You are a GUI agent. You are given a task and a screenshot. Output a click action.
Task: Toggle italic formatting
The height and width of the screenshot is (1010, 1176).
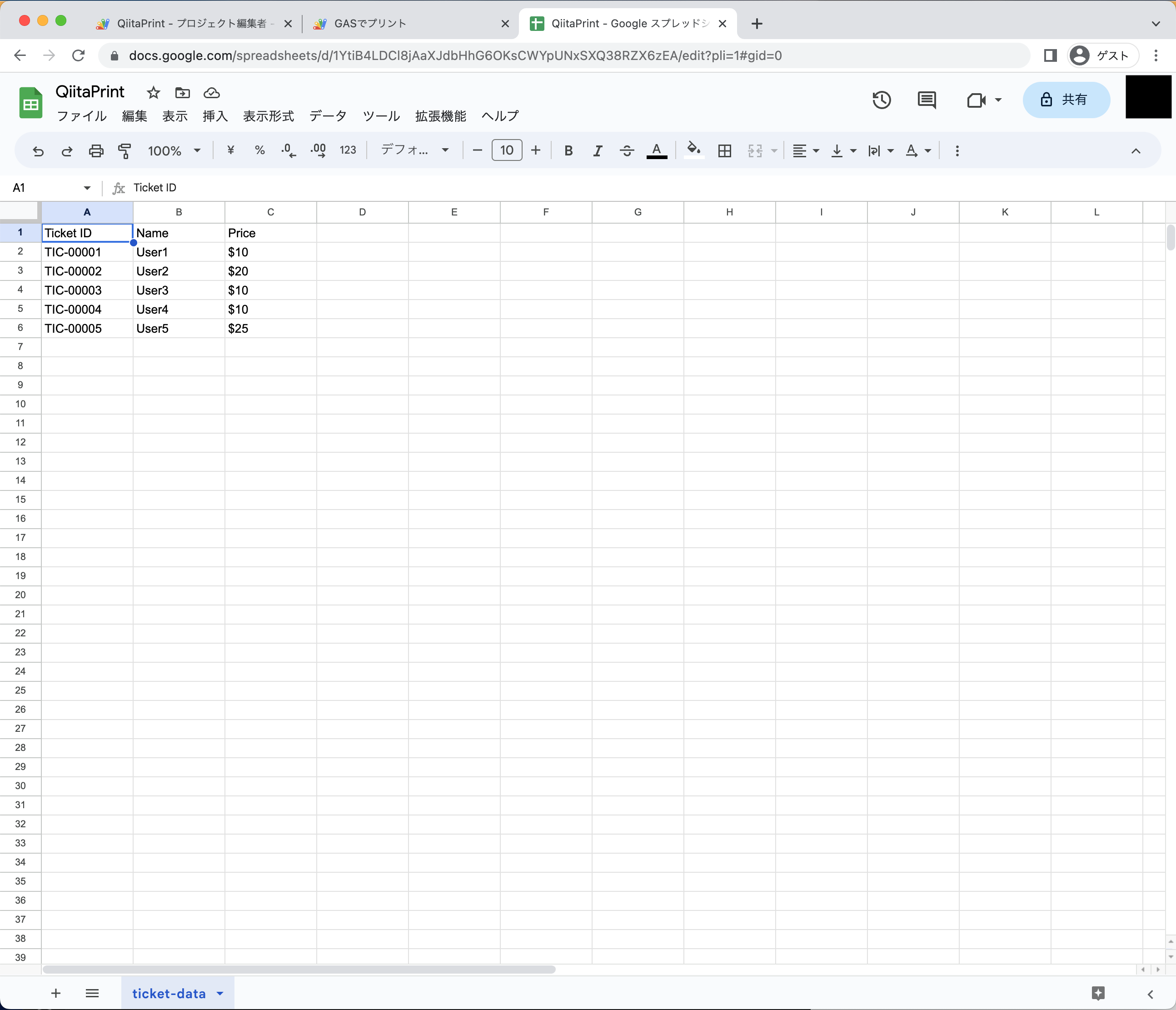pyautogui.click(x=597, y=150)
